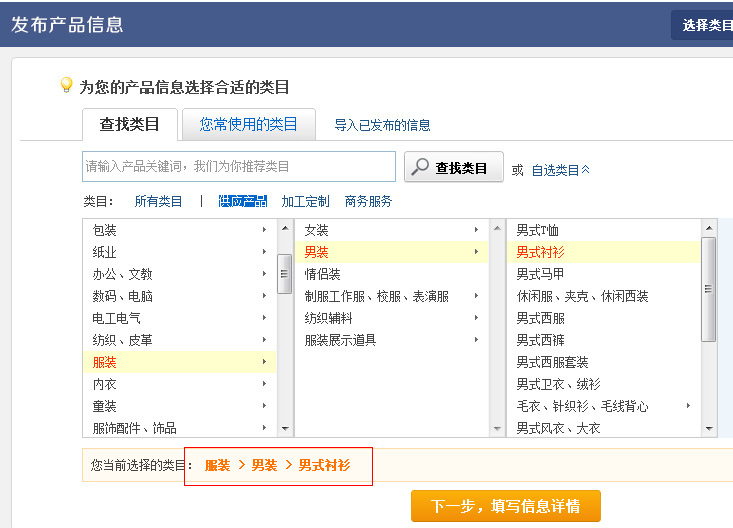Expand the arrow beside 男装

pyautogui.click(x=476, y=252)
